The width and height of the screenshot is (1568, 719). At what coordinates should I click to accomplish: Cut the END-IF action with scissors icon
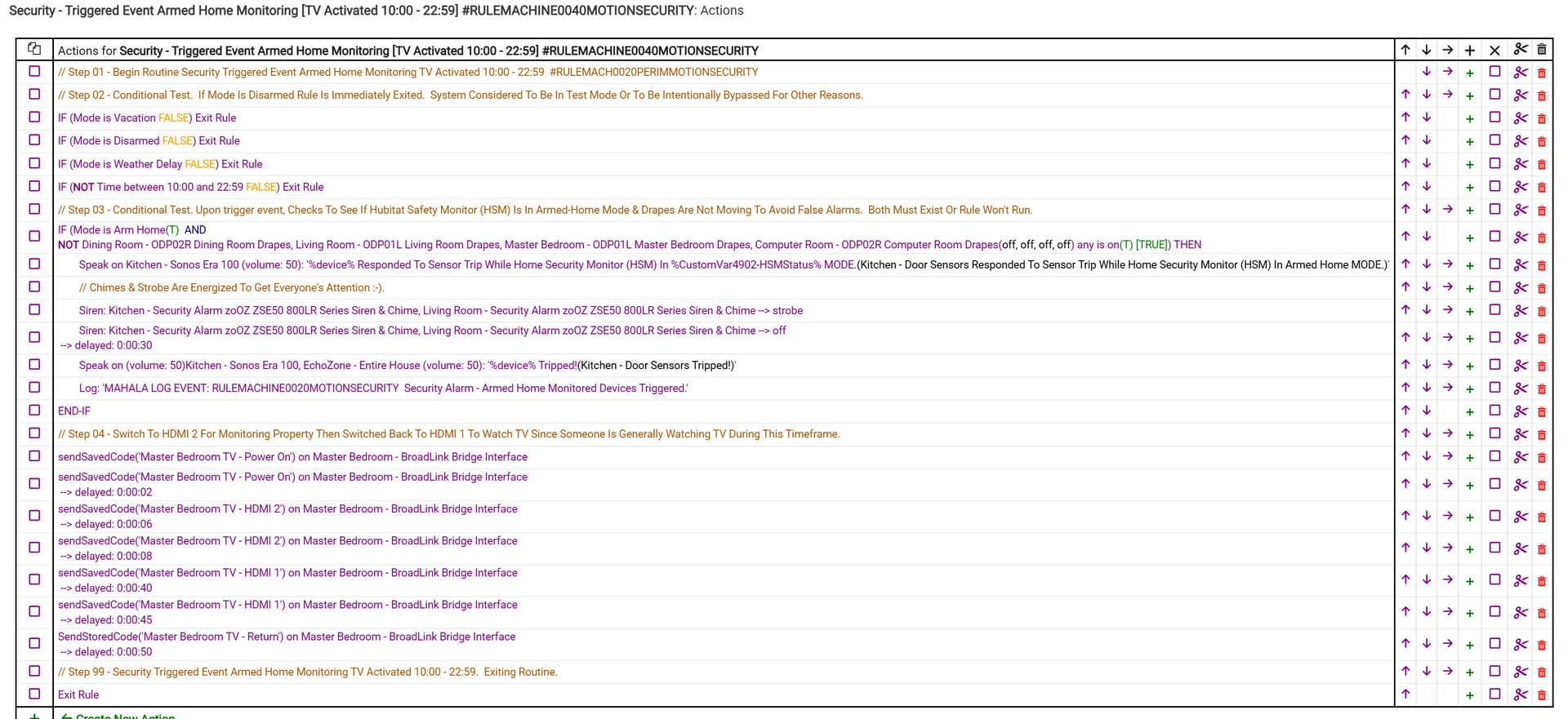[x=1520, y=411]
